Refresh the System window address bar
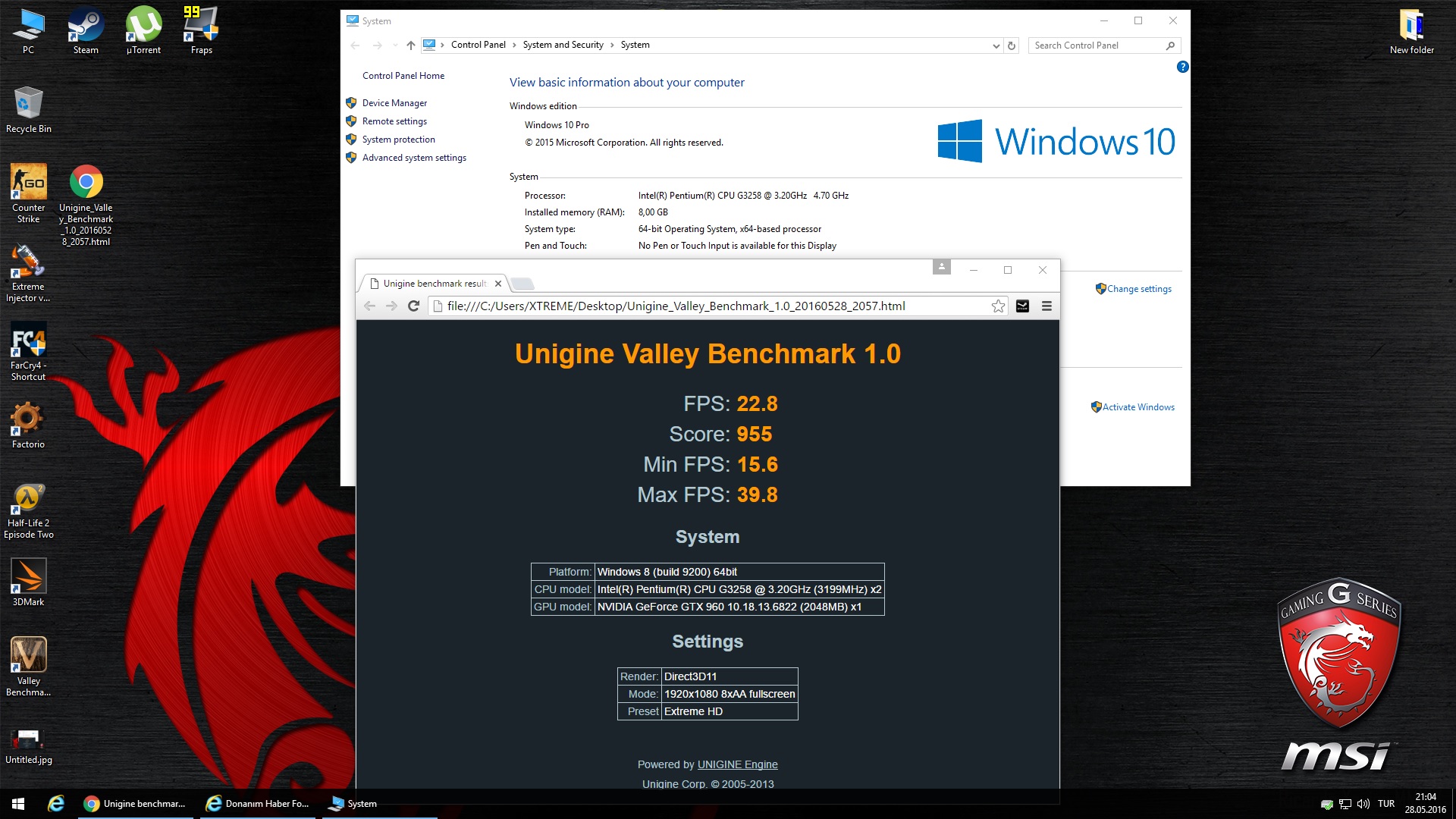 pos(1011,45)
